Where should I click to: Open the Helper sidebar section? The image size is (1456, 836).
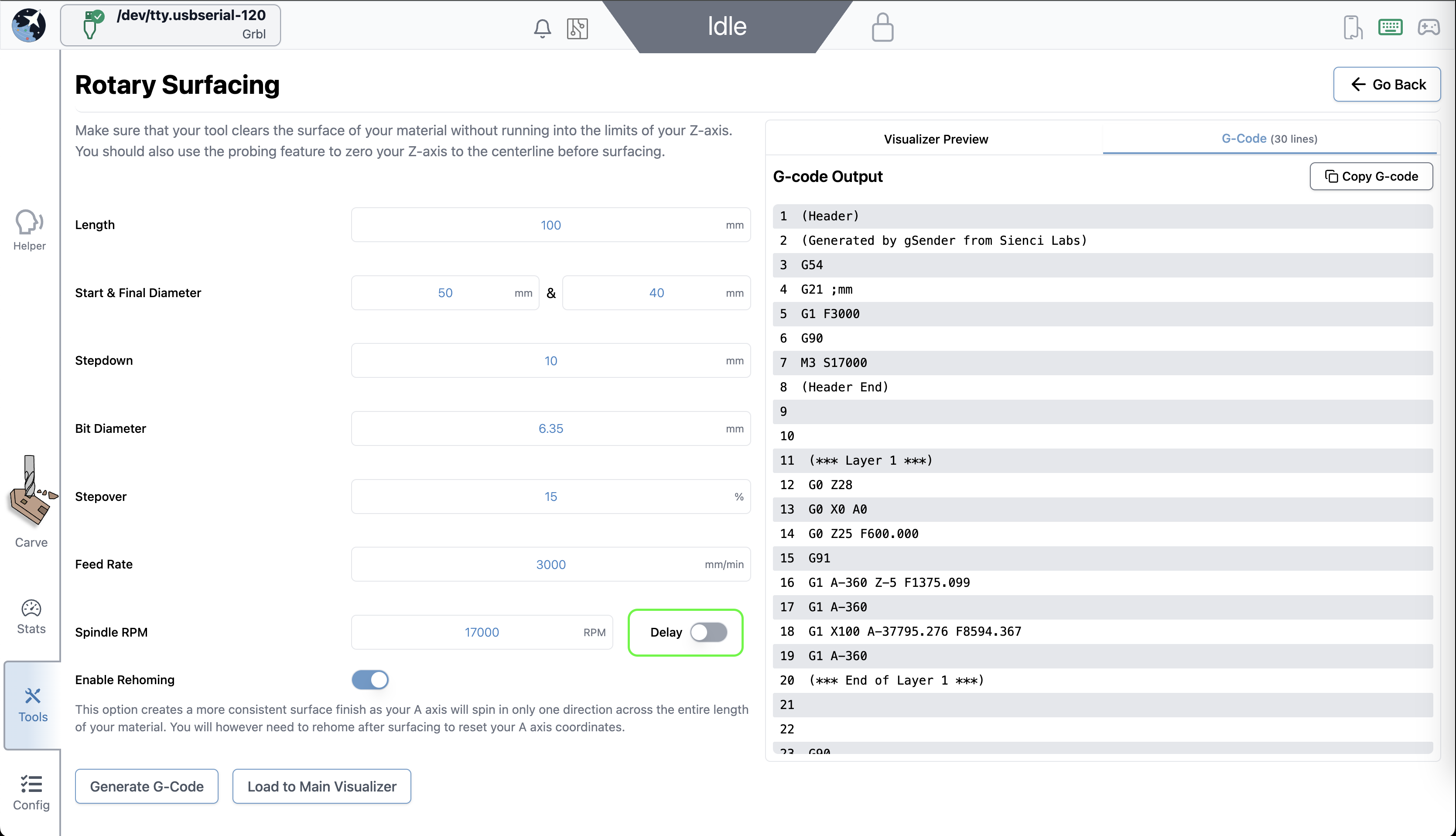point(29,230)
